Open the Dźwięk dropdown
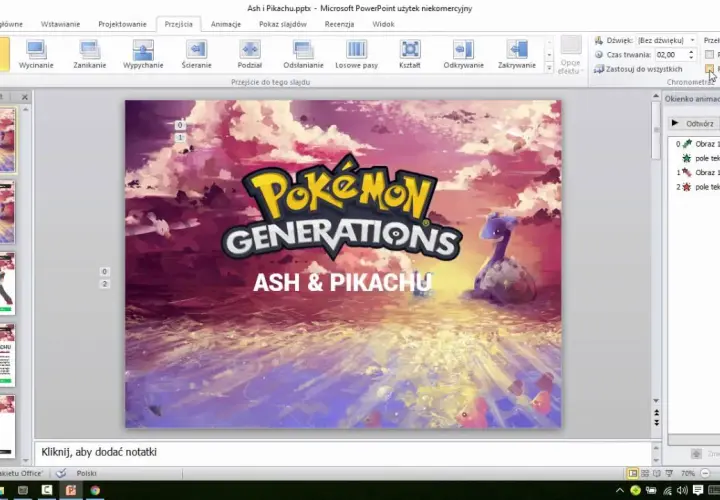The image size is (720, 500). pos(692,40)
